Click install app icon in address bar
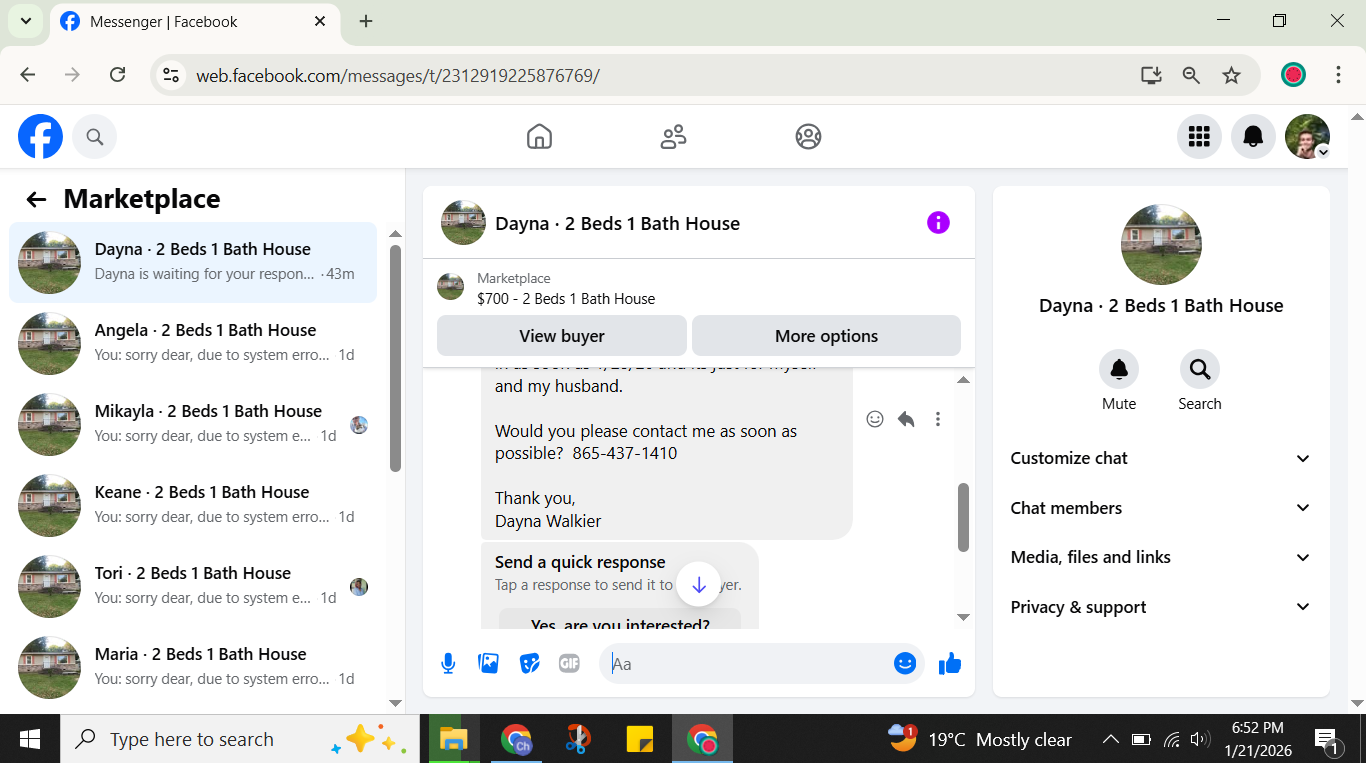This screenshot has width=1366, height=763. 1151,75
